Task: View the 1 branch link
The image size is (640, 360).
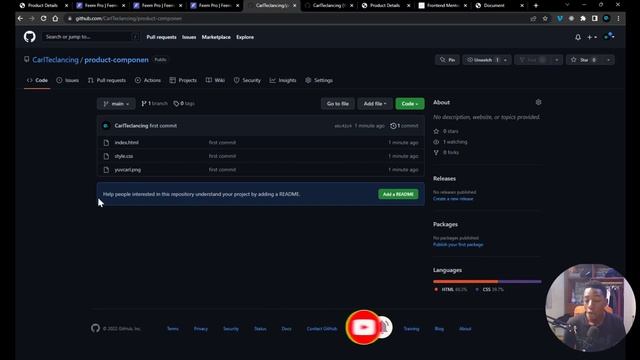Action: [154, 104]
